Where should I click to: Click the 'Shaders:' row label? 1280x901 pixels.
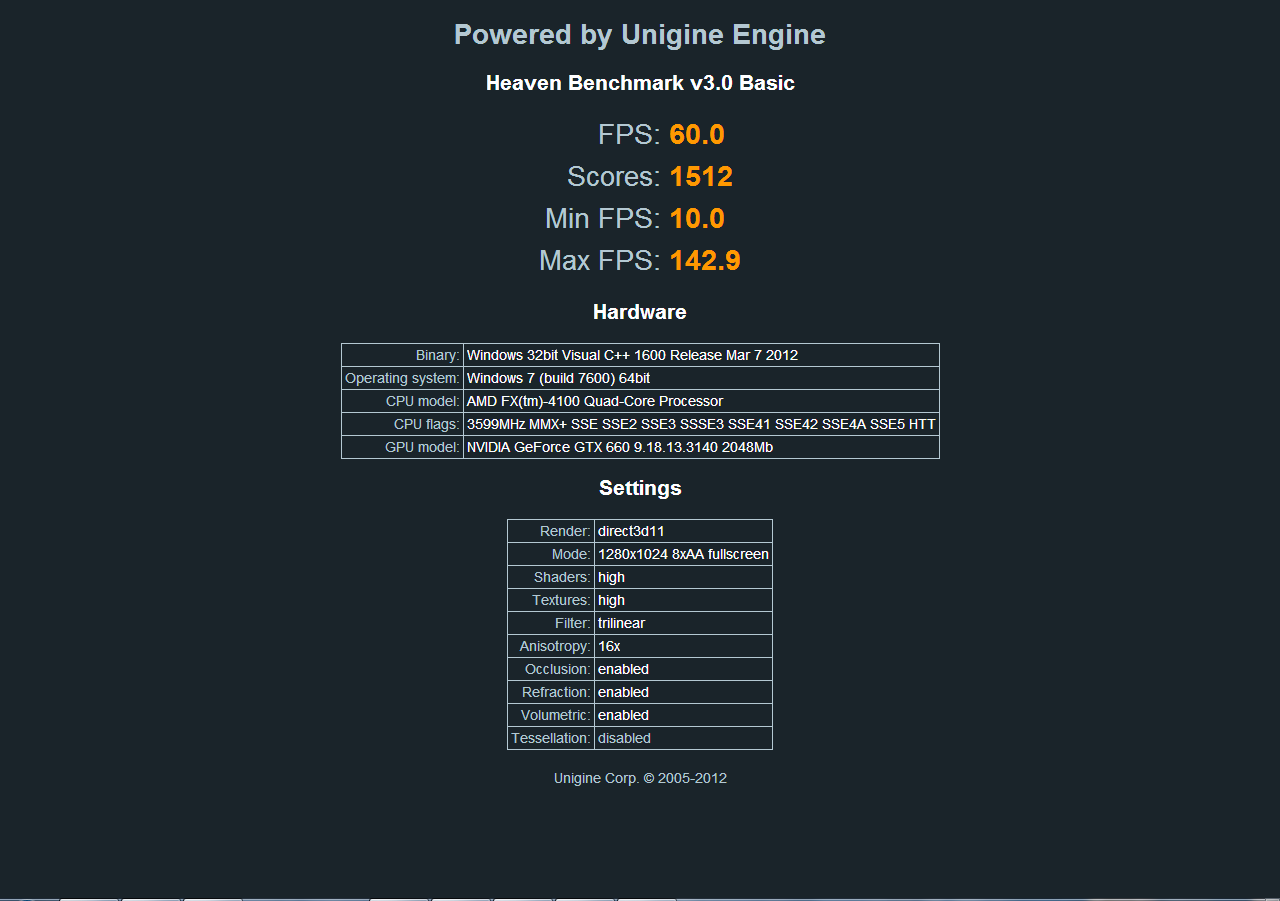(563, 577)
